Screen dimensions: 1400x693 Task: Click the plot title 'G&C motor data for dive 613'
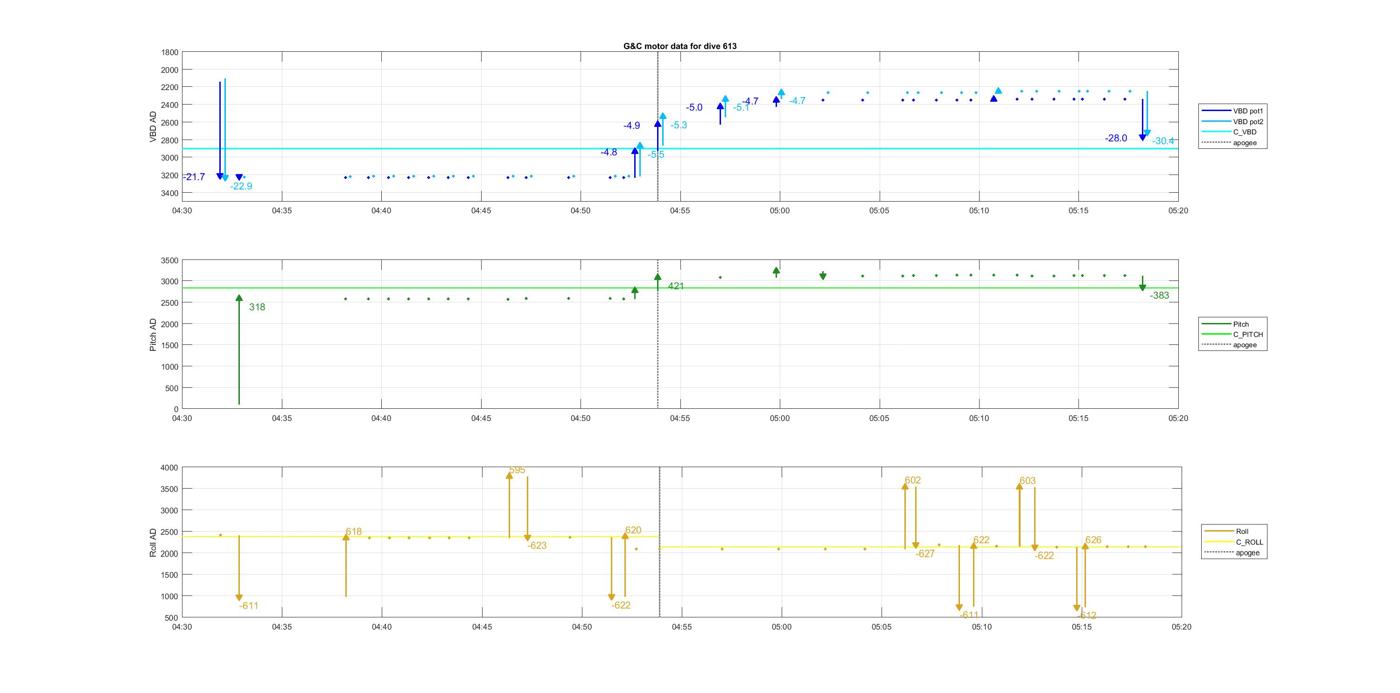tap(679, 46)
